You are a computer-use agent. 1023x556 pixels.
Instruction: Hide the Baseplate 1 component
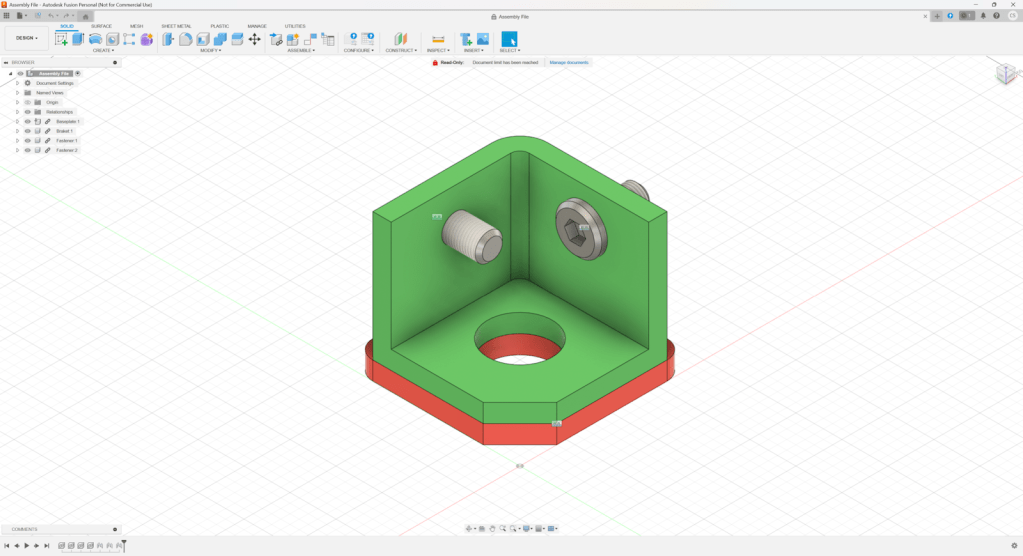(x=28, y=122)
